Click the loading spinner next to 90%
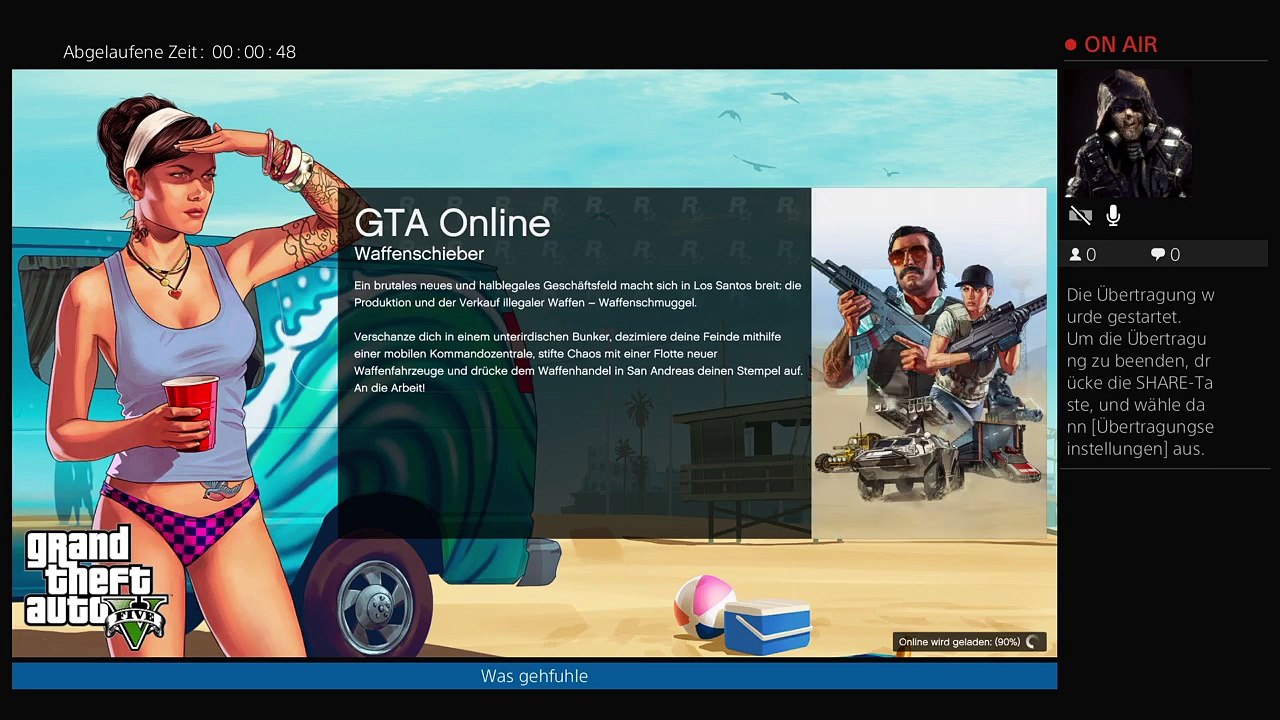 coord(1033,642)
